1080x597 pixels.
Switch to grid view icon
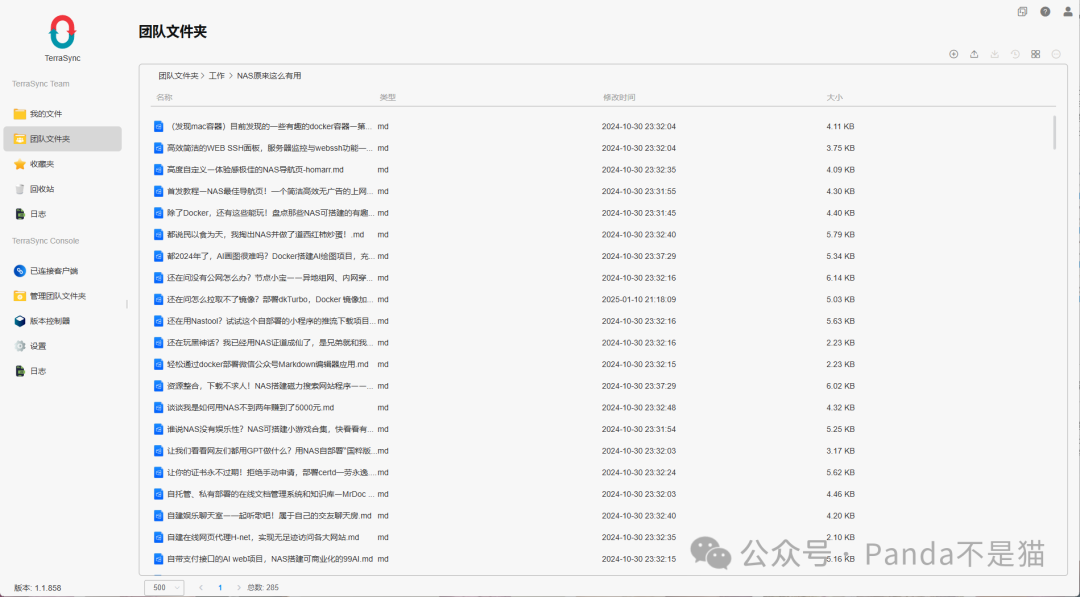(x=1035, y=54)
